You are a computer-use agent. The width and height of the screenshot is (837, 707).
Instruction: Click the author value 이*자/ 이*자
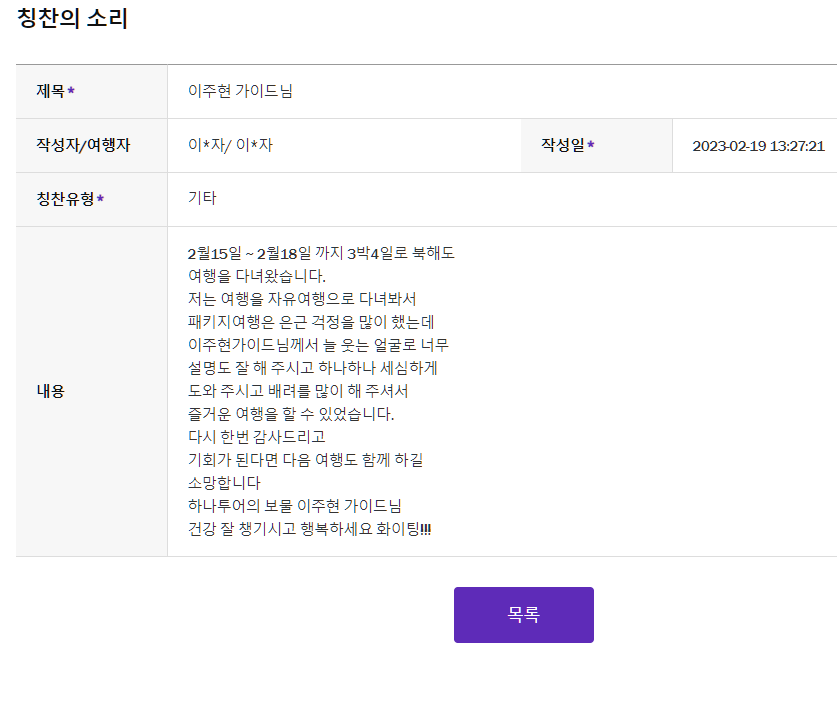coord(231,145)
